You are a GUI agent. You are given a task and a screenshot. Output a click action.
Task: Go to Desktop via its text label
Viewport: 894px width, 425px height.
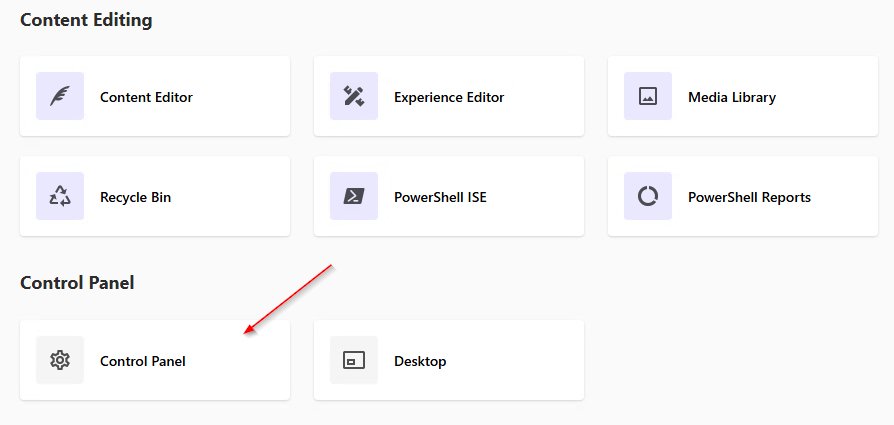point(420,362)
